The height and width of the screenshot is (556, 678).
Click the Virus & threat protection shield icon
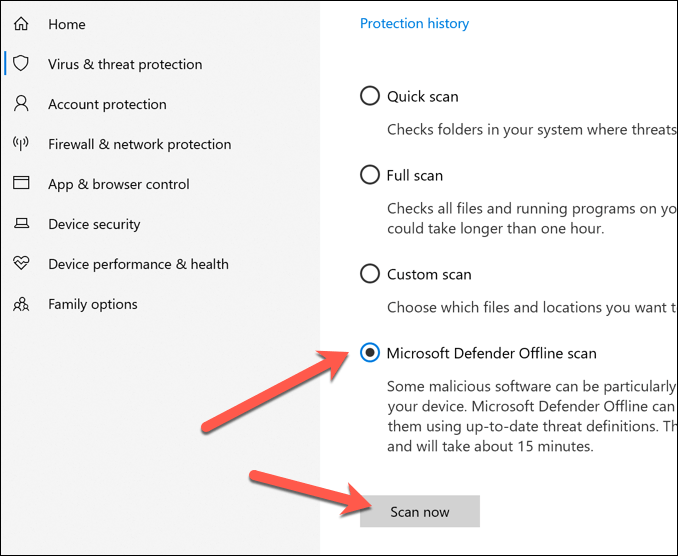[20, 64]
